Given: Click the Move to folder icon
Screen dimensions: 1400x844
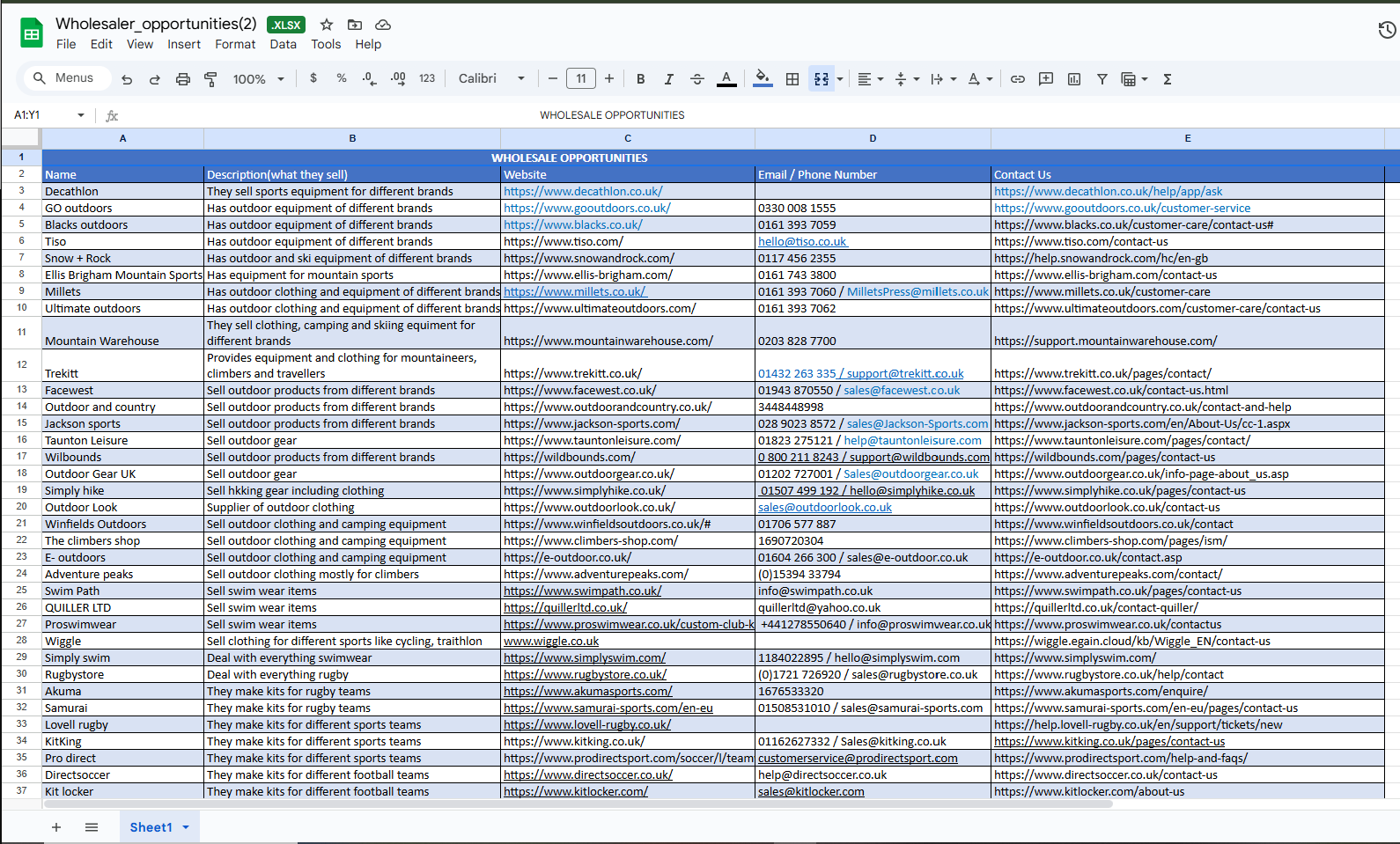Looking at the screenshot, I should coord(355,25).
